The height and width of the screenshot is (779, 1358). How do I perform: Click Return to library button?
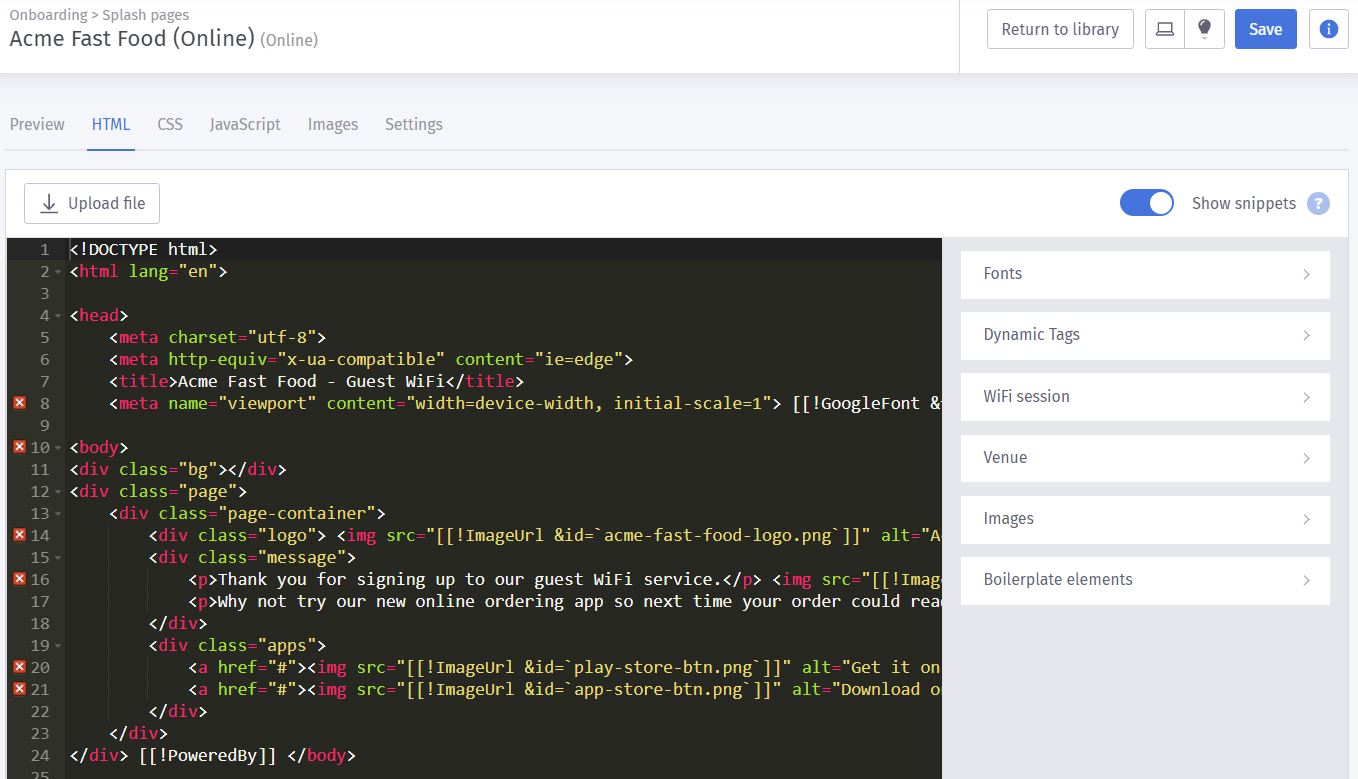(x=1060, y=29)
